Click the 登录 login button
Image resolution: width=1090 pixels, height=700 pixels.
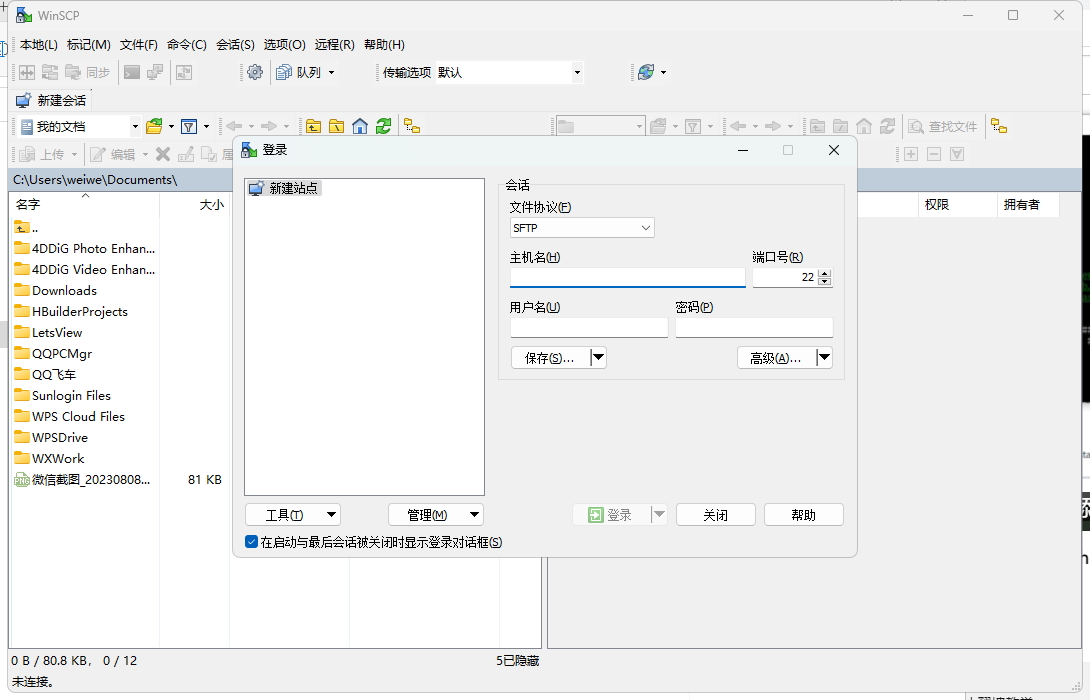pyautogui.click(x=619, y=514)
